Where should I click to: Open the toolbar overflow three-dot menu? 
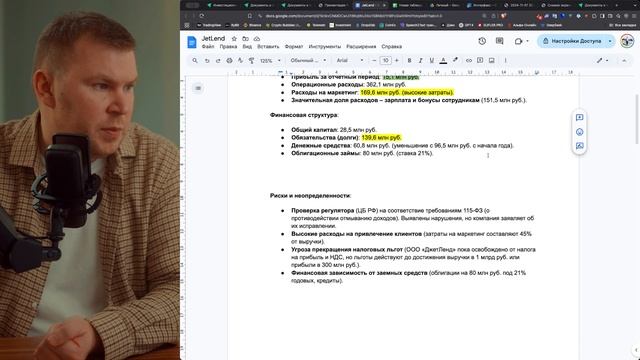tap(505, 60)
